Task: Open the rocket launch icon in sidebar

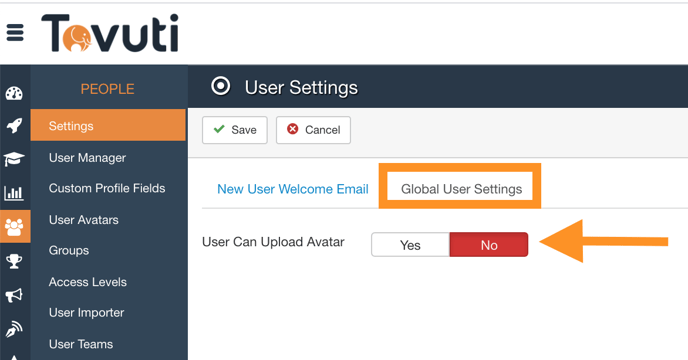Action: pos(14,126)
